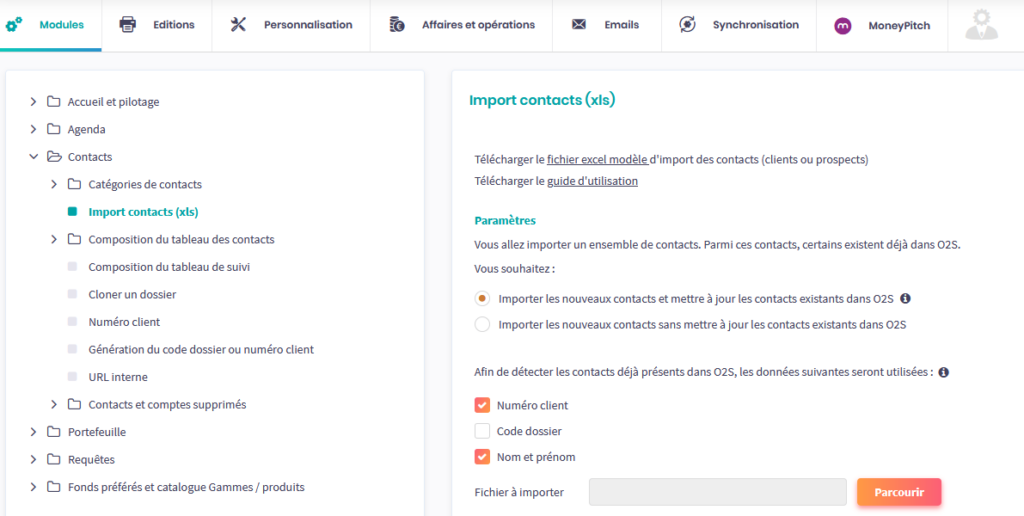The height and width of the screenshot is (516, 1024).
Task: Click info icon beside update existing contacts option
Action: 905,298
